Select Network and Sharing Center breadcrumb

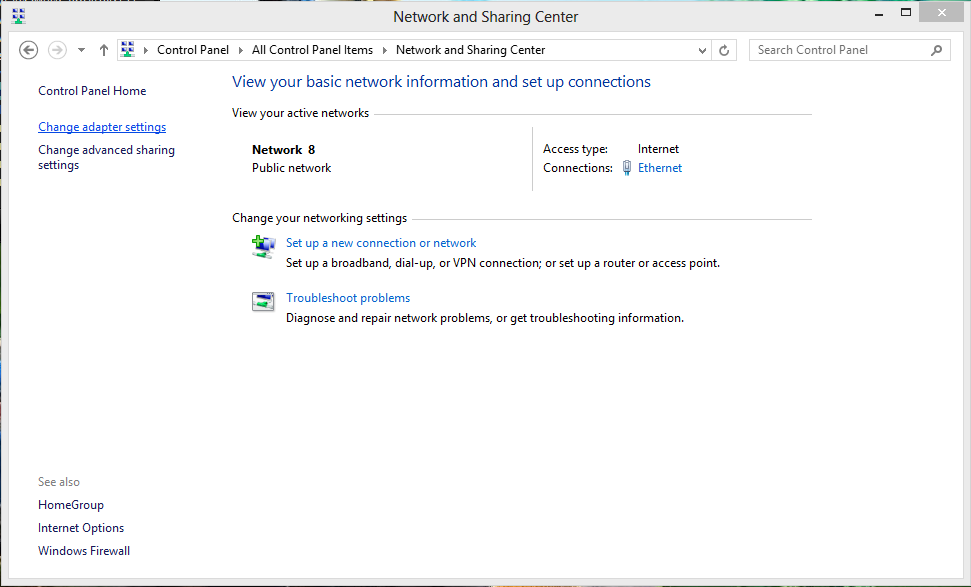(x=470, y=50)
